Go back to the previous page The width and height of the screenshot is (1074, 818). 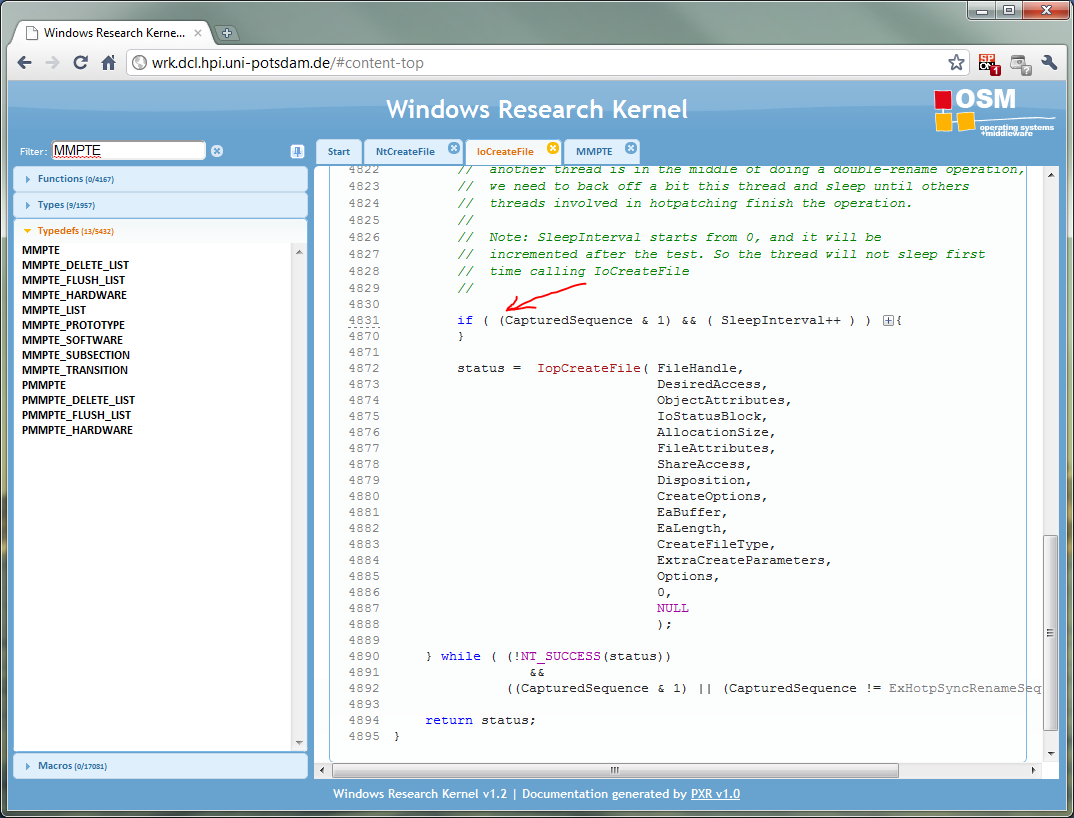coord(25,62)
